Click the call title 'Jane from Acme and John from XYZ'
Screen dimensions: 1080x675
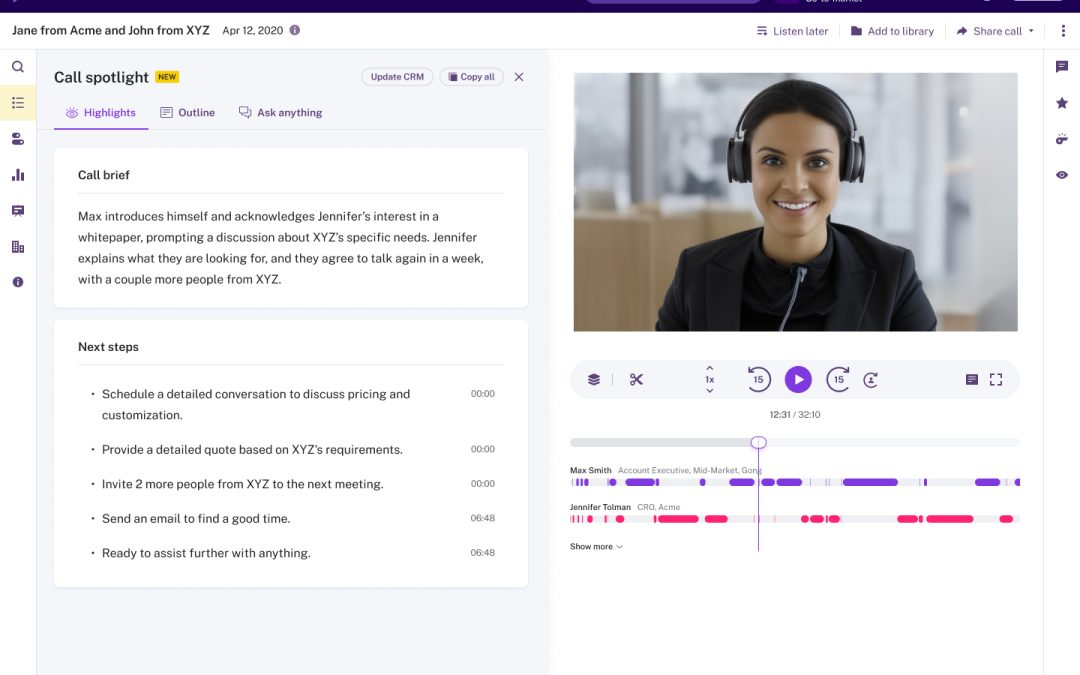[x=111, y=30]
